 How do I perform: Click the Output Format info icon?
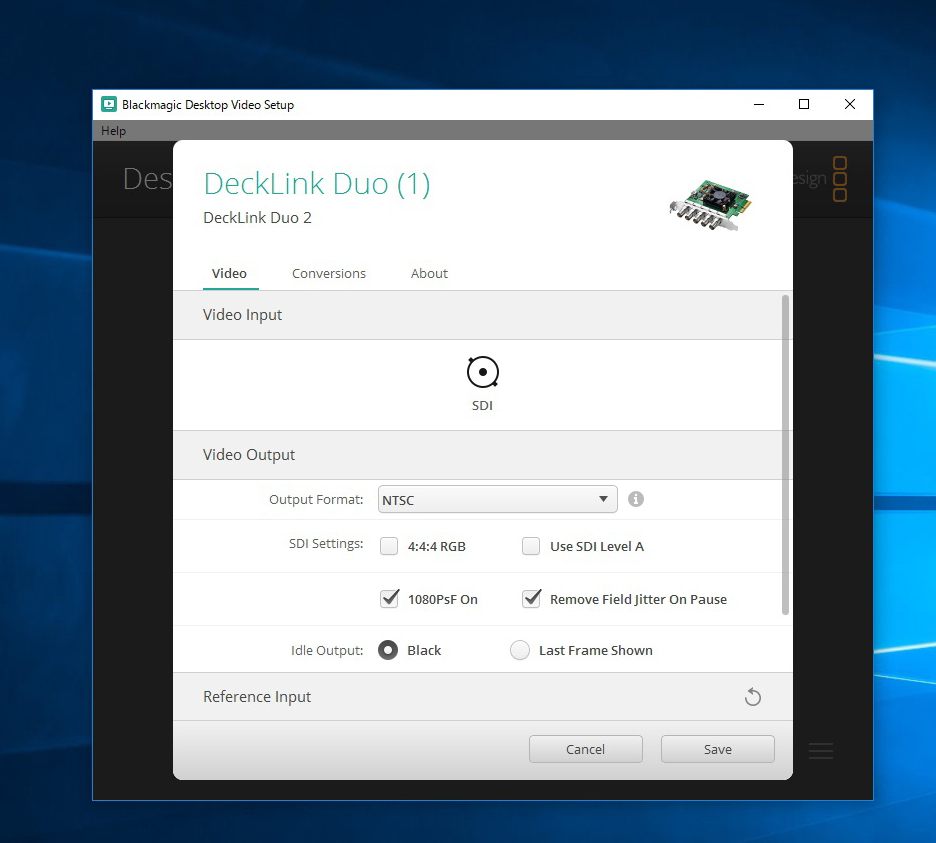point(636,499)
